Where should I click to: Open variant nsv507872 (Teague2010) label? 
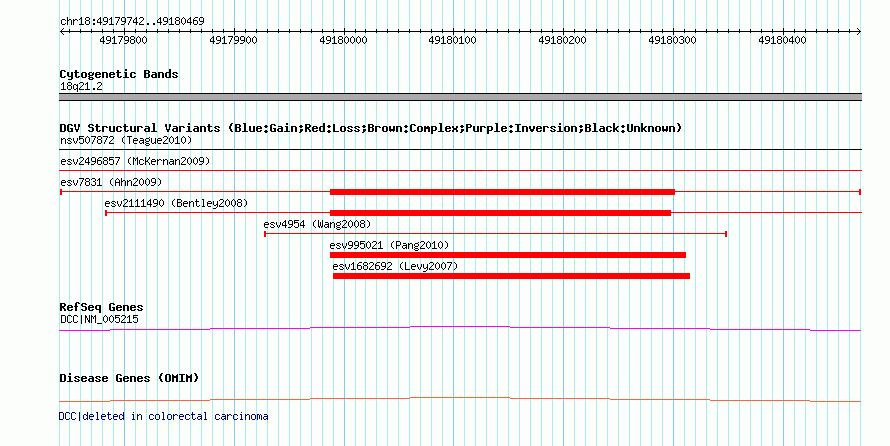pyautogui.click(x=126, y=140)
